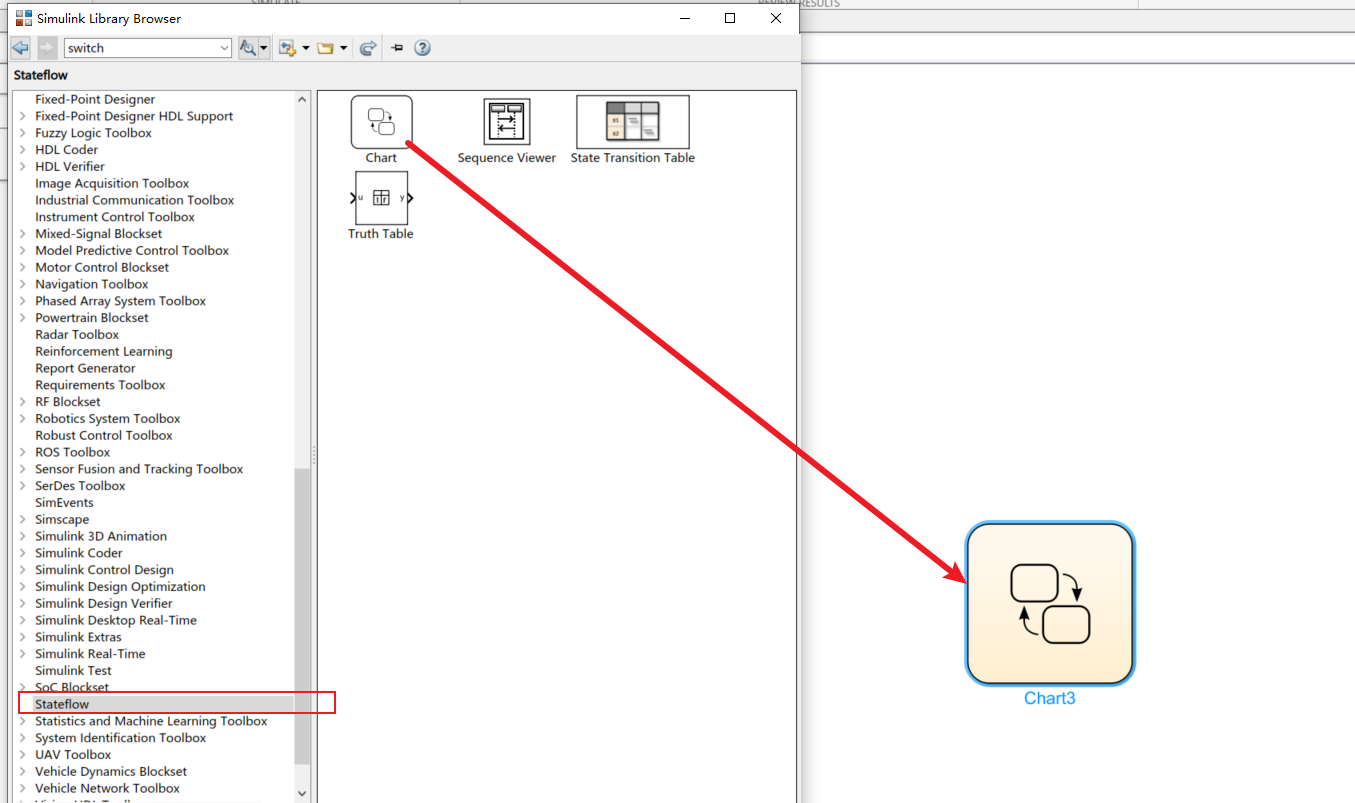Select Radar Toolbox entry
This screenshot has width=1355, height=803.
click(77, 334)
